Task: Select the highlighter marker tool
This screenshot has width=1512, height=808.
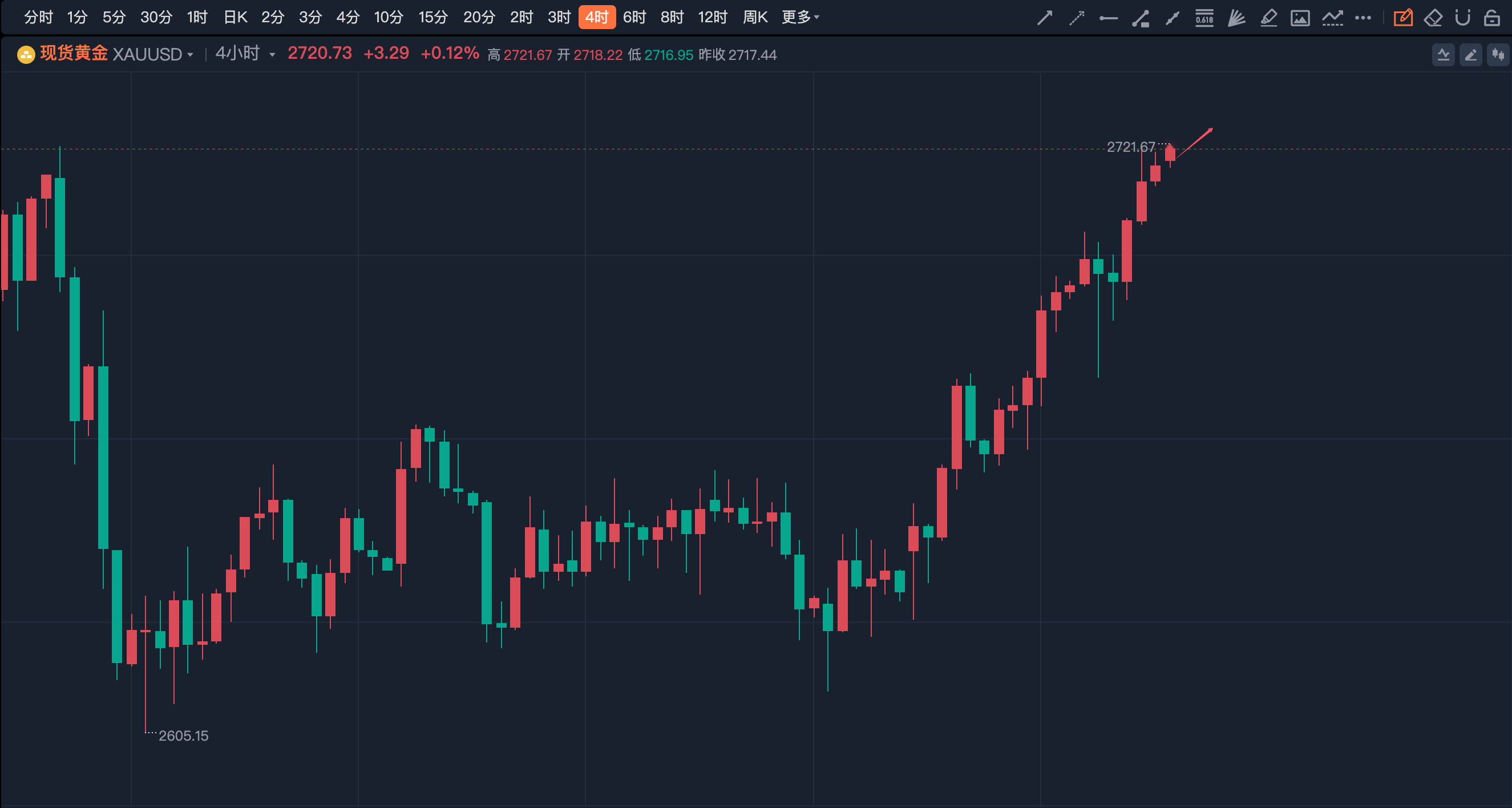Action: click(1268, 18)
